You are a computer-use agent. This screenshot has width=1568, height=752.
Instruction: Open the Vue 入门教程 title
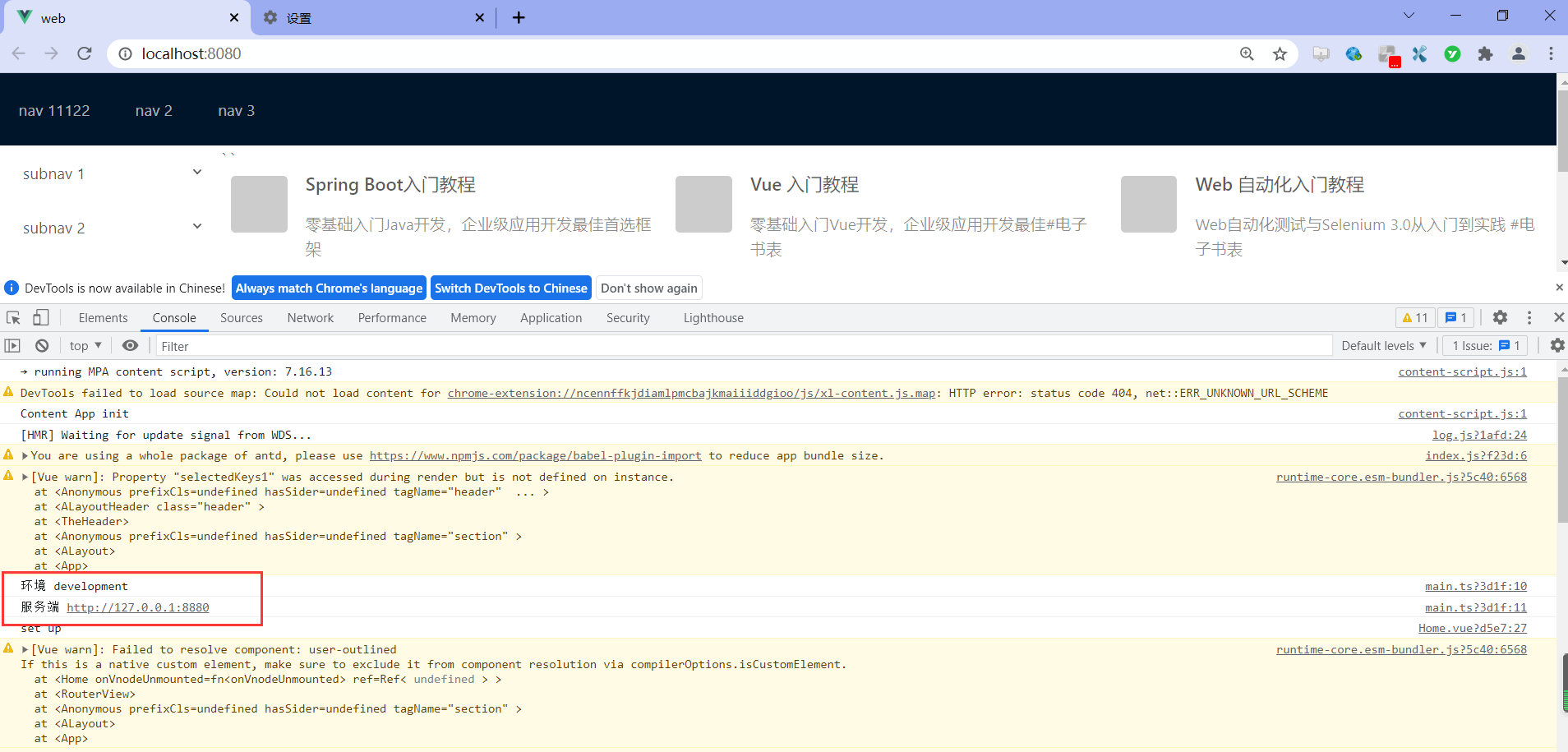coord(805,185)
